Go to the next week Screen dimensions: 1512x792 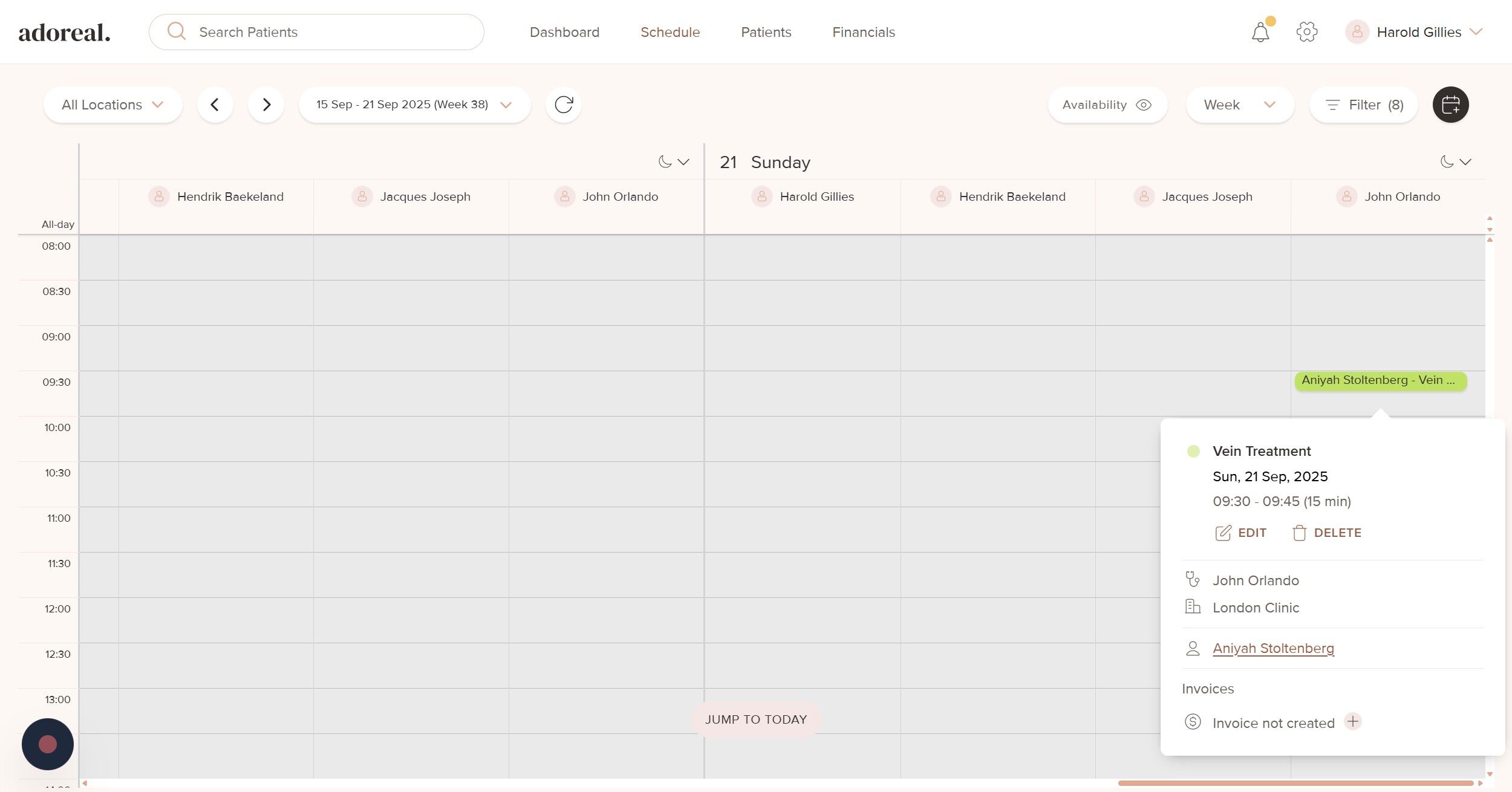coord(266,105)
